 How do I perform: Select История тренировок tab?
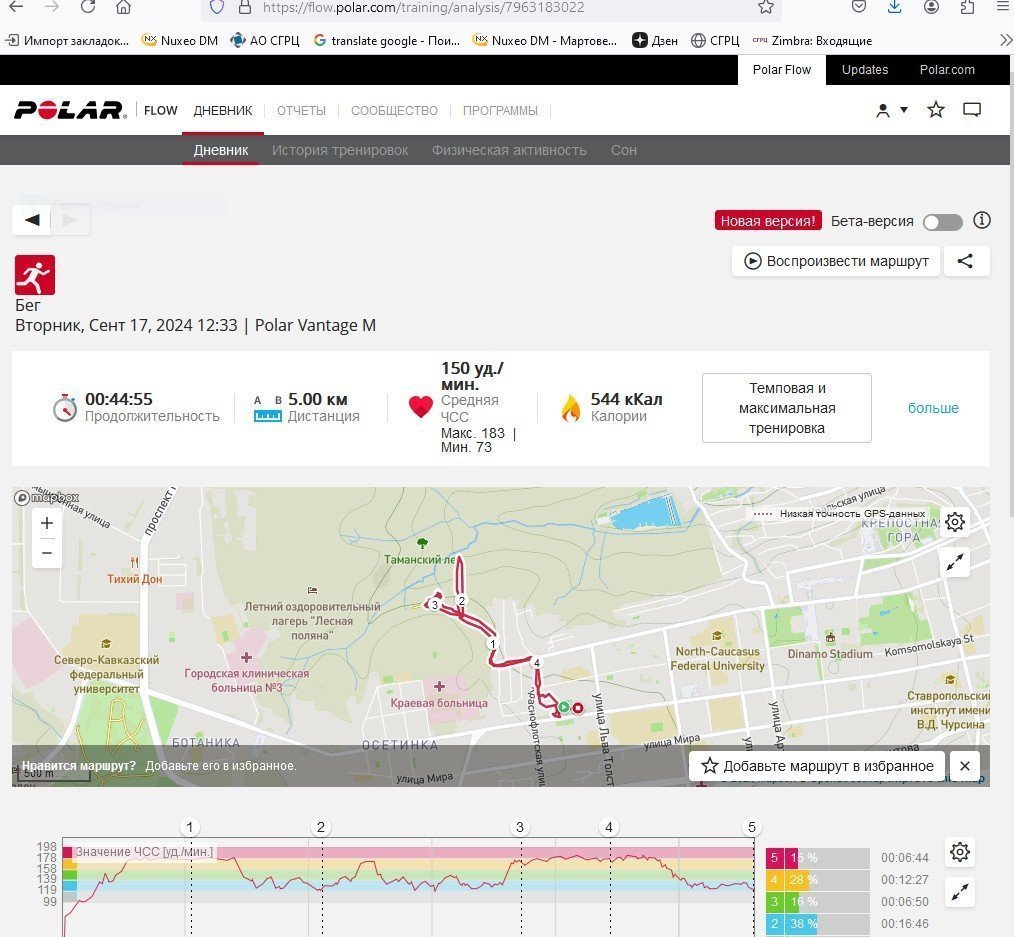pos(340,150)
